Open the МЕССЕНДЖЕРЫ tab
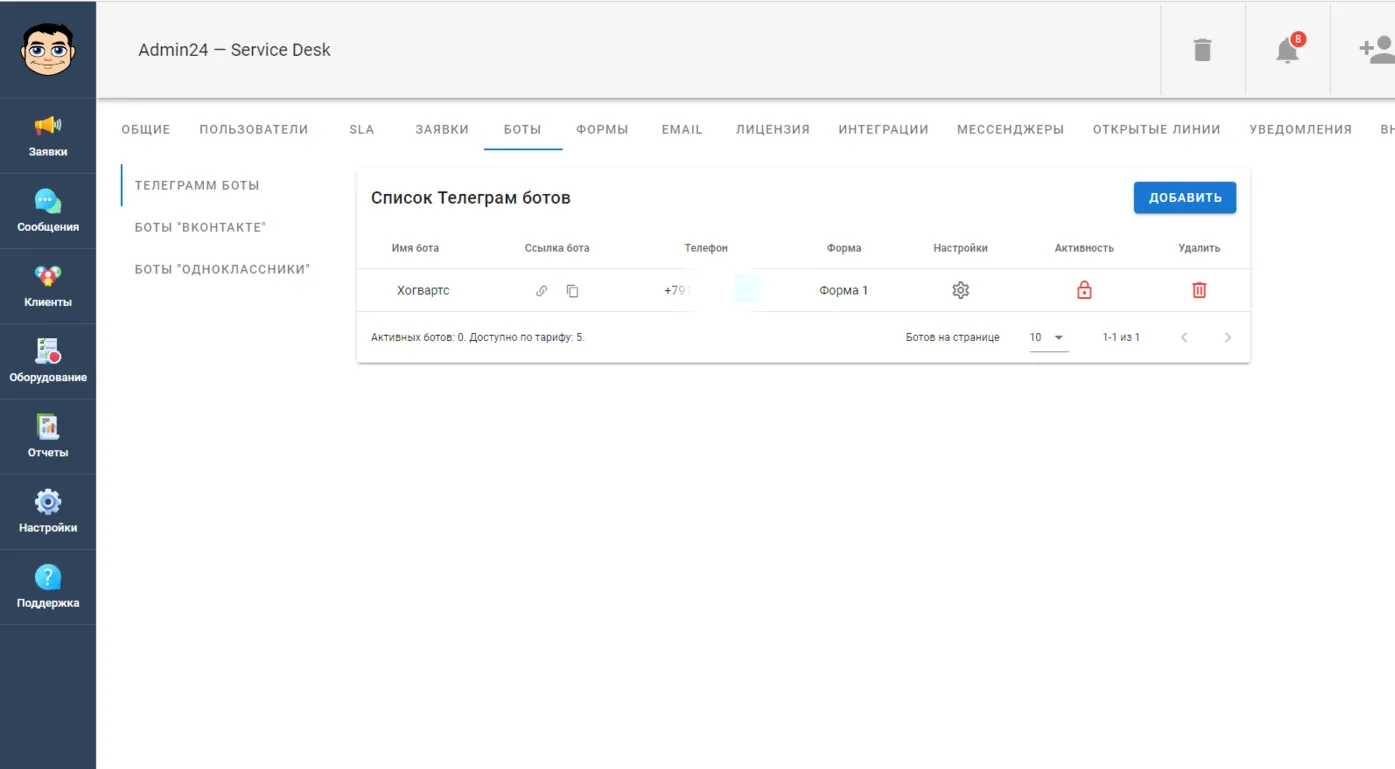 tap(1010, 129)
